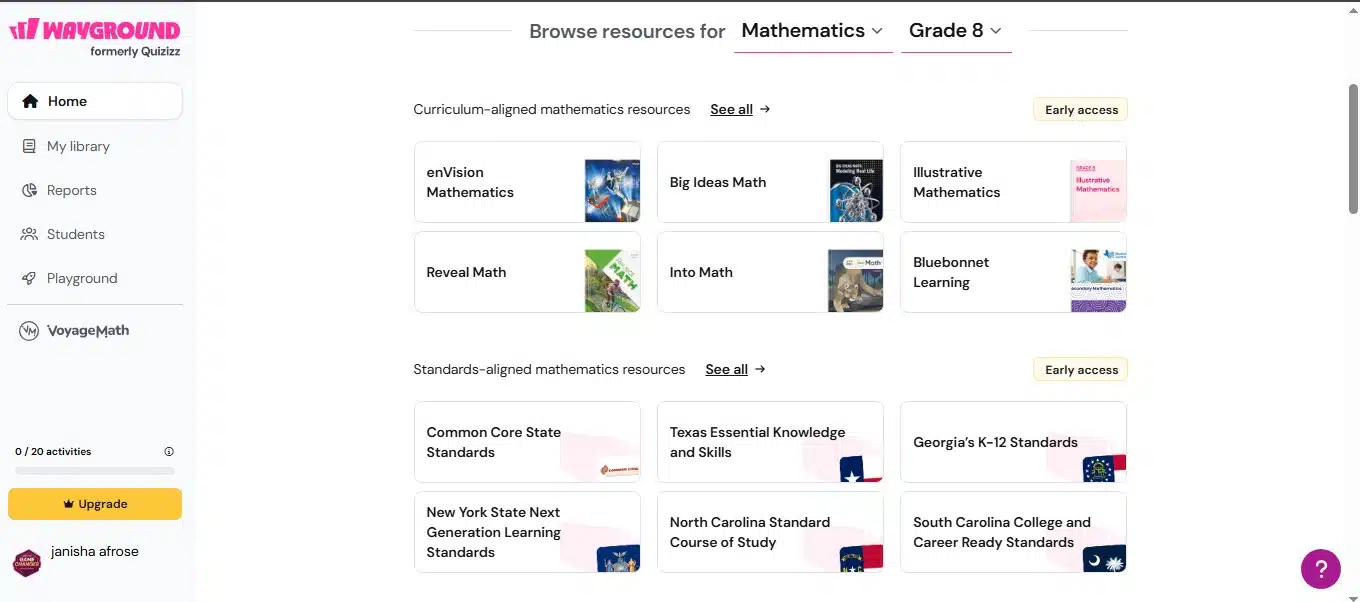Click the My library book icon

tap(29, 146)
